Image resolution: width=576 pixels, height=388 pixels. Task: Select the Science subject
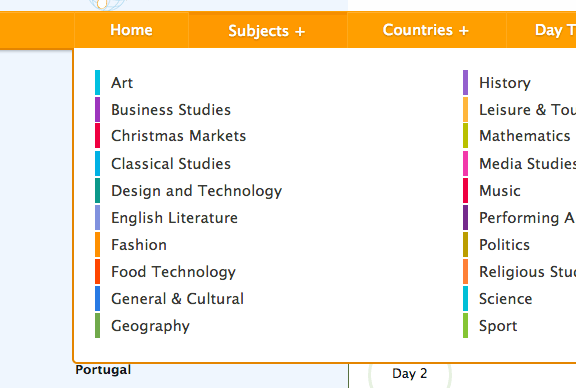click(505, 299)
